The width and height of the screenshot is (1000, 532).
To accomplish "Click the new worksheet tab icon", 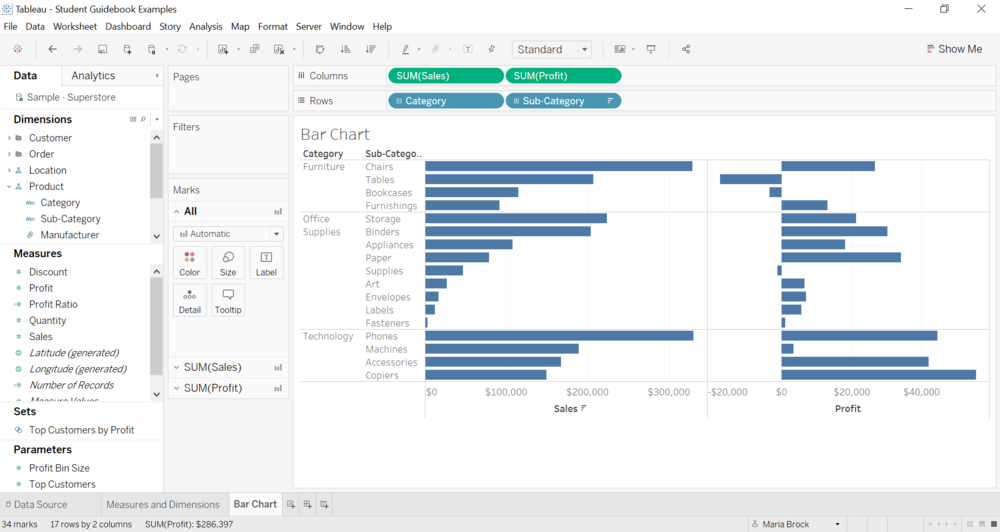I will click(291, 504).
